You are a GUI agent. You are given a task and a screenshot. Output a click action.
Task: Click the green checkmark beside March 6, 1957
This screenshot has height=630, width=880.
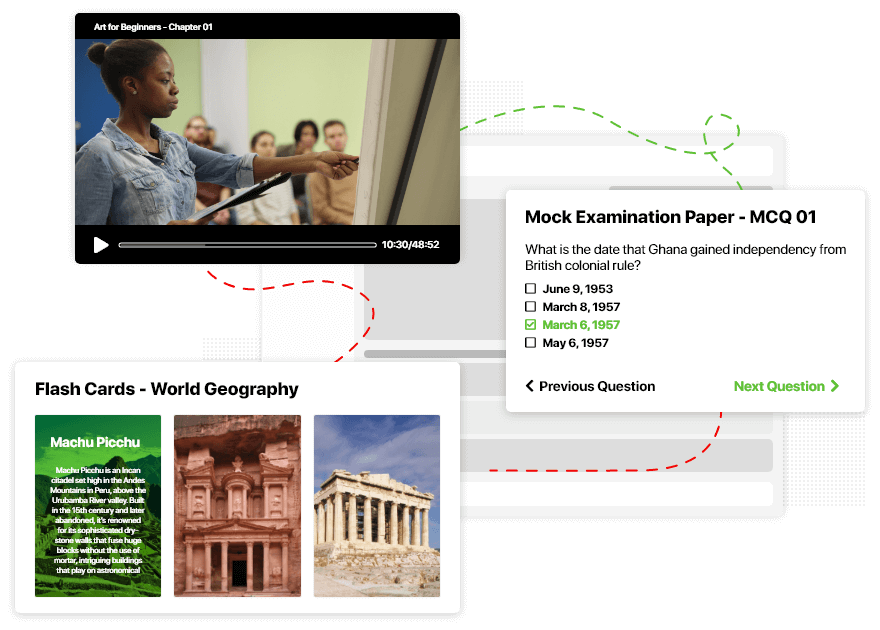click(530, 324)
